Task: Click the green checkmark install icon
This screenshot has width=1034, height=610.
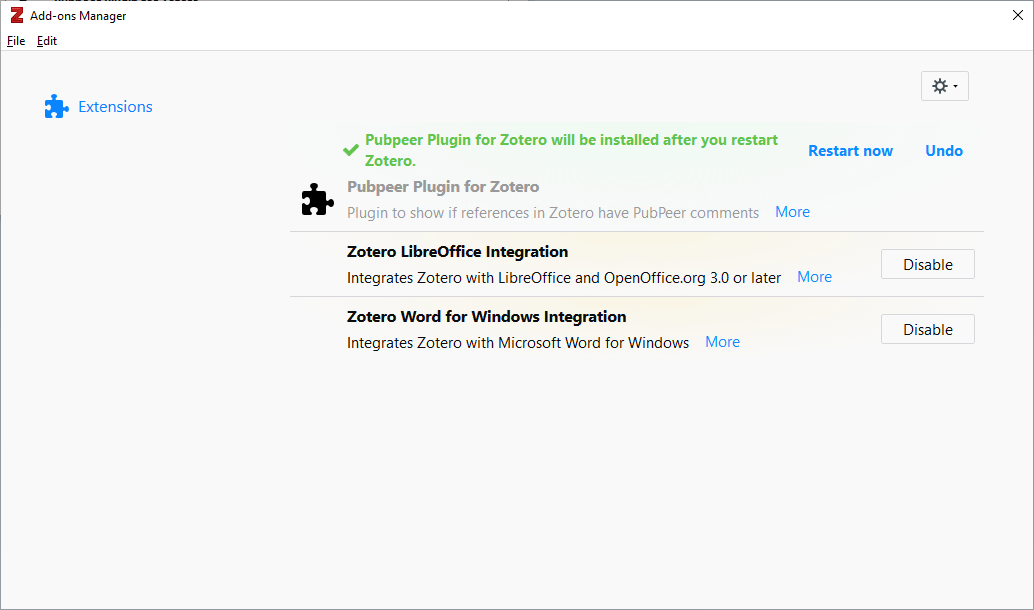Action: [x=350, y=150]
